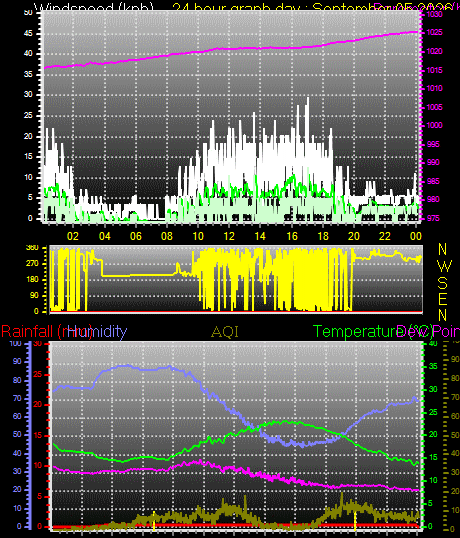Click the S compass letter

click(x=443, y=283)
